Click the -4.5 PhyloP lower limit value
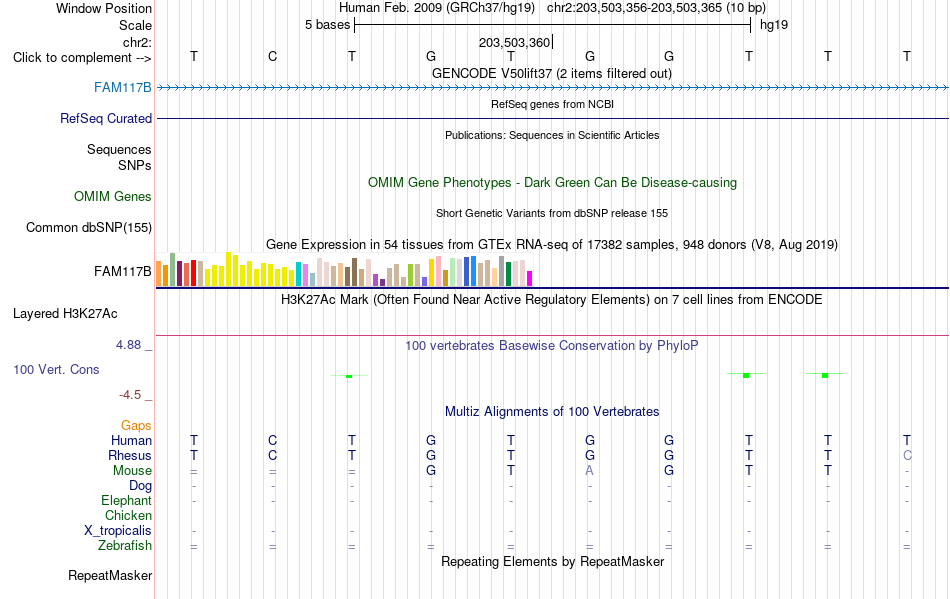This screenshot has height=599, width=950. pyautogui.click(x=130, y=395)
